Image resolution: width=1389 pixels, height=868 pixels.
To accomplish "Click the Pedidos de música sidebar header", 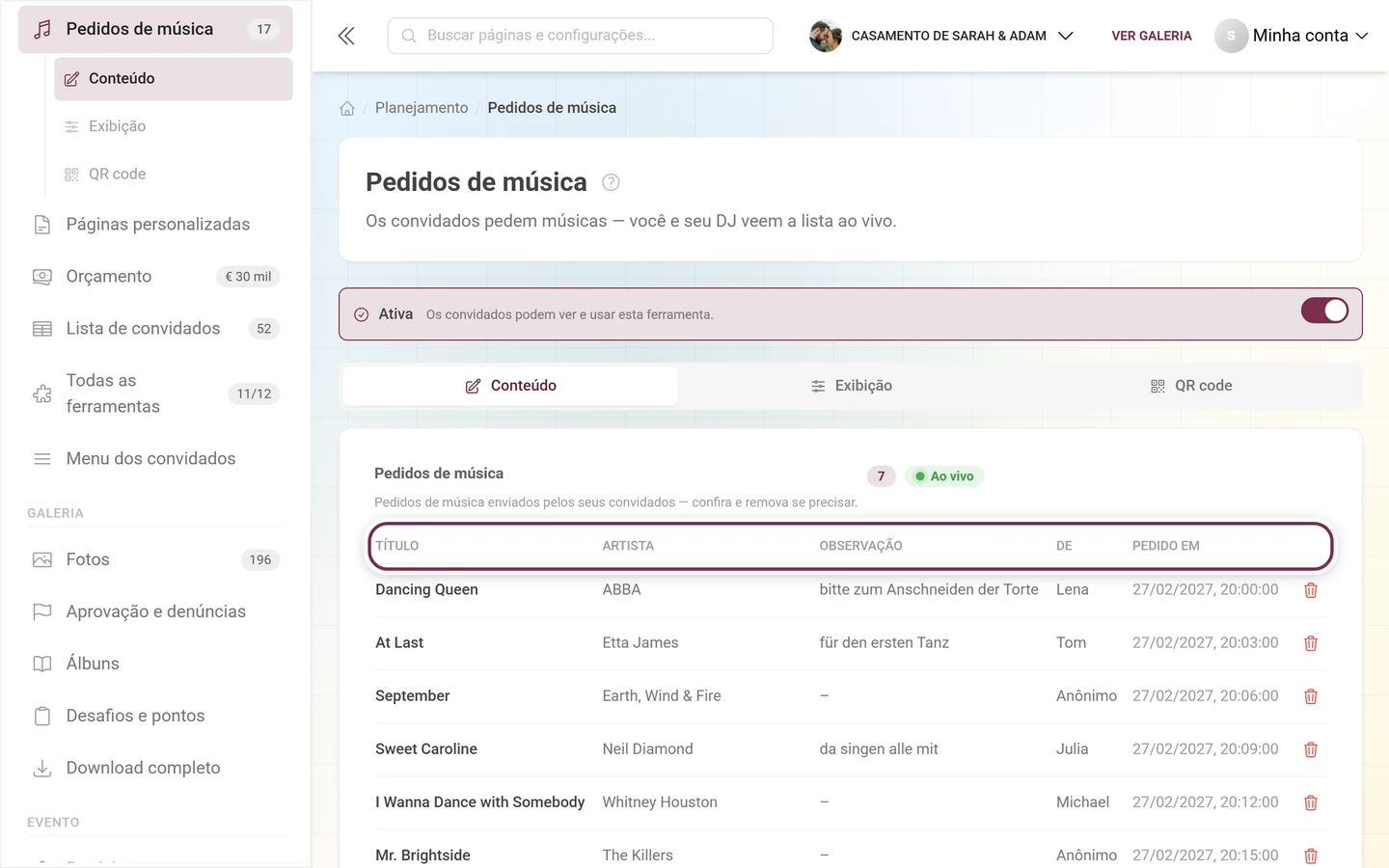I will click(155, 29).
